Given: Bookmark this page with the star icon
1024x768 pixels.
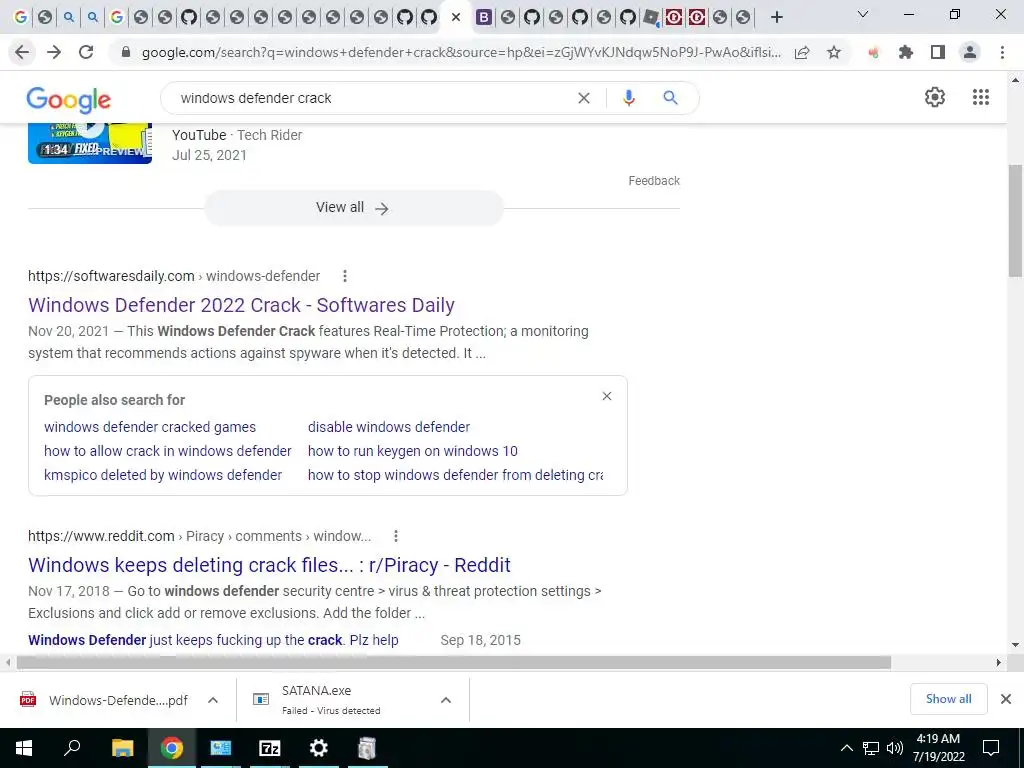Looking at the screenshot, I should [834, 52].
